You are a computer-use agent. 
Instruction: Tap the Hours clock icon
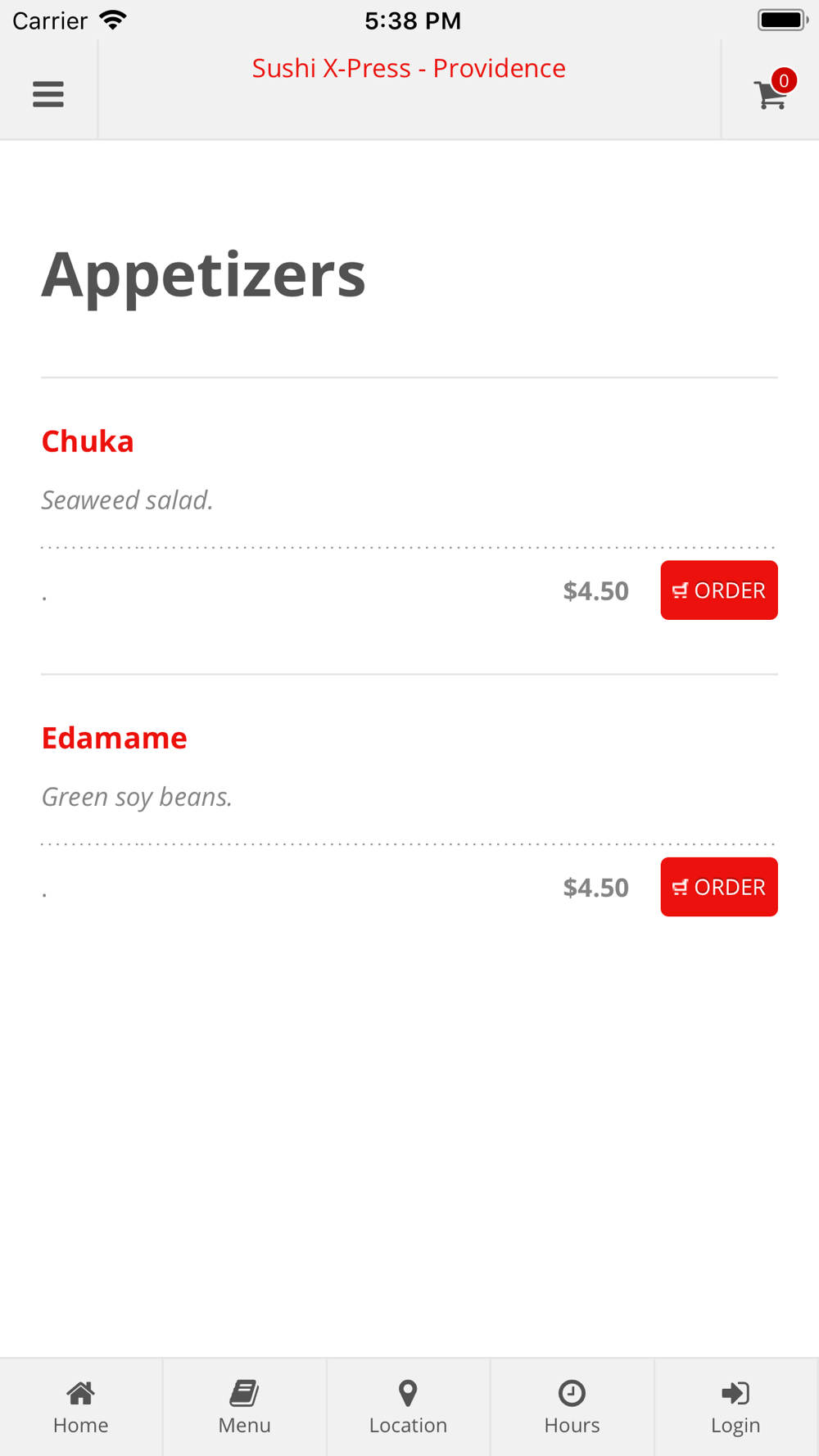[x=572, y=1392]
